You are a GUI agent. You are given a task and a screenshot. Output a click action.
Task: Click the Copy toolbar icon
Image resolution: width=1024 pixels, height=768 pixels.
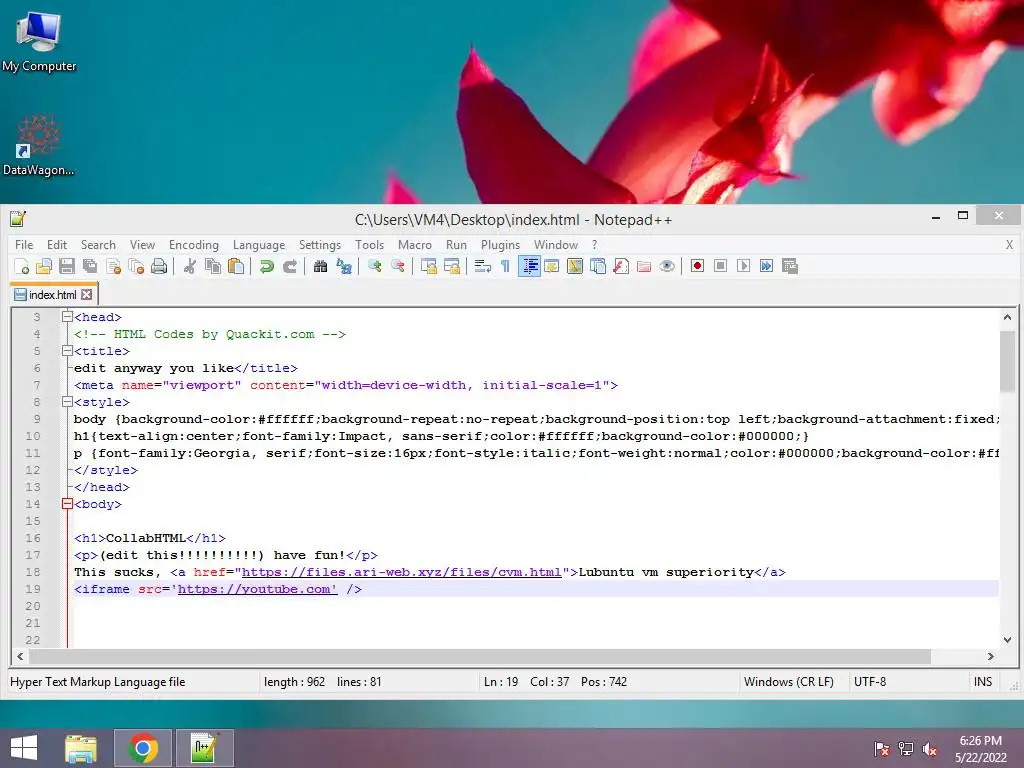212,266
